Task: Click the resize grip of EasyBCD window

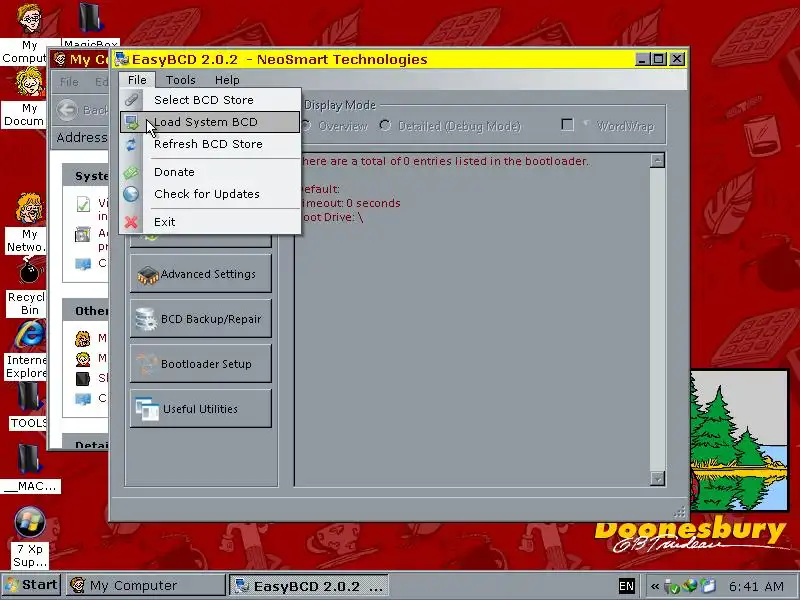Action: tap(680, 512)
